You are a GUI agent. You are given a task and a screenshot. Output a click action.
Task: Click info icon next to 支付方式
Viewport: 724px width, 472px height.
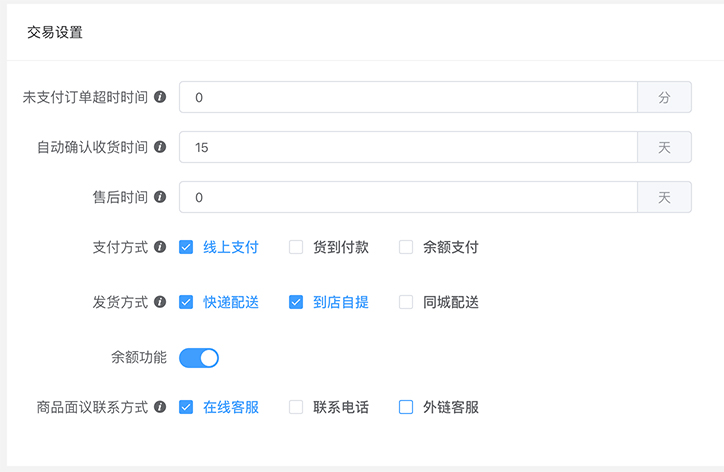point(160,247)
